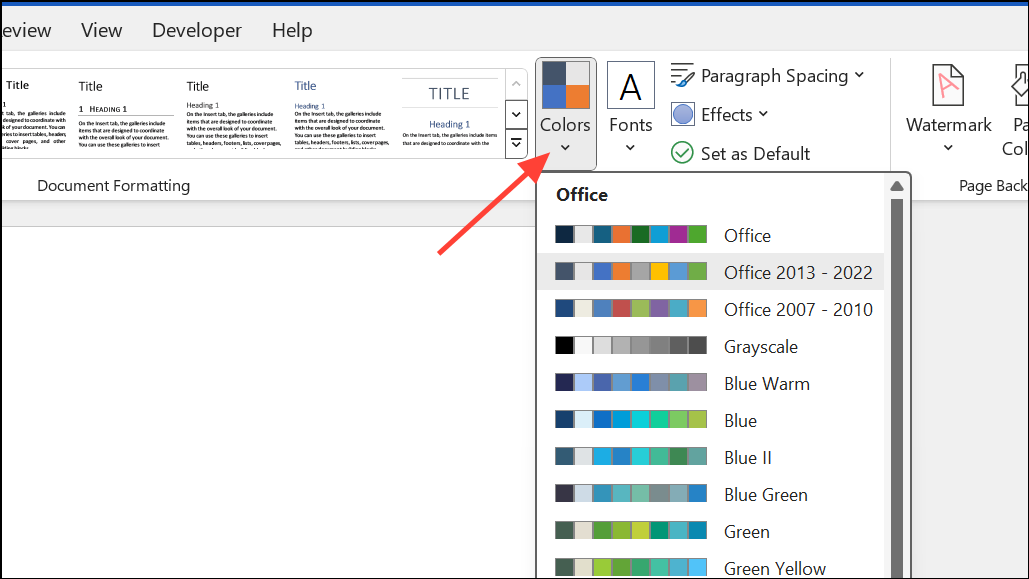This screenshot has width=1029, height=579.
Task: Expand the Paragraph Spacing dropdown arrow
Action: [x=859, y=75]
